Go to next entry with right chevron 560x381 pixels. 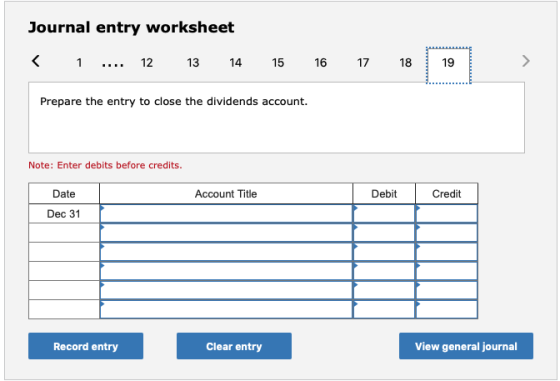pos(526,61)
